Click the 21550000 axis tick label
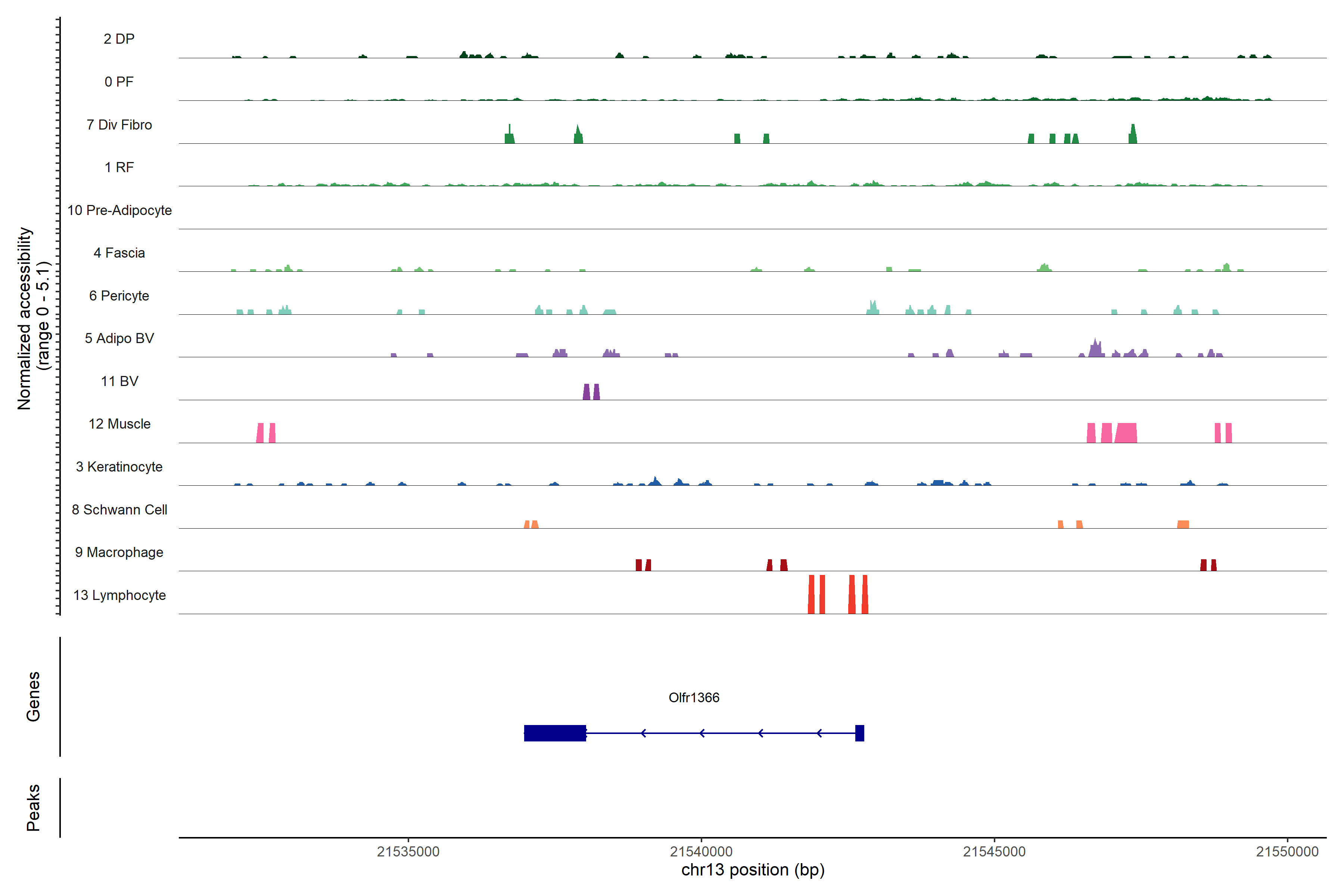Viewport: 1344px width, 896px height. tap(1287, 852)
